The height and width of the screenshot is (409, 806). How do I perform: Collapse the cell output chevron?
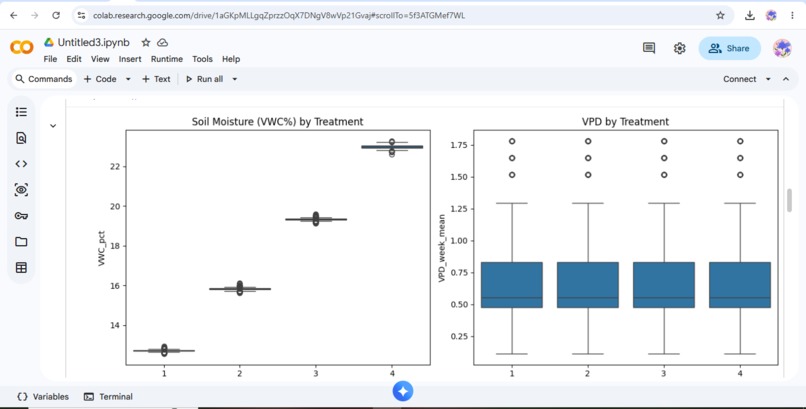(53, 126)
